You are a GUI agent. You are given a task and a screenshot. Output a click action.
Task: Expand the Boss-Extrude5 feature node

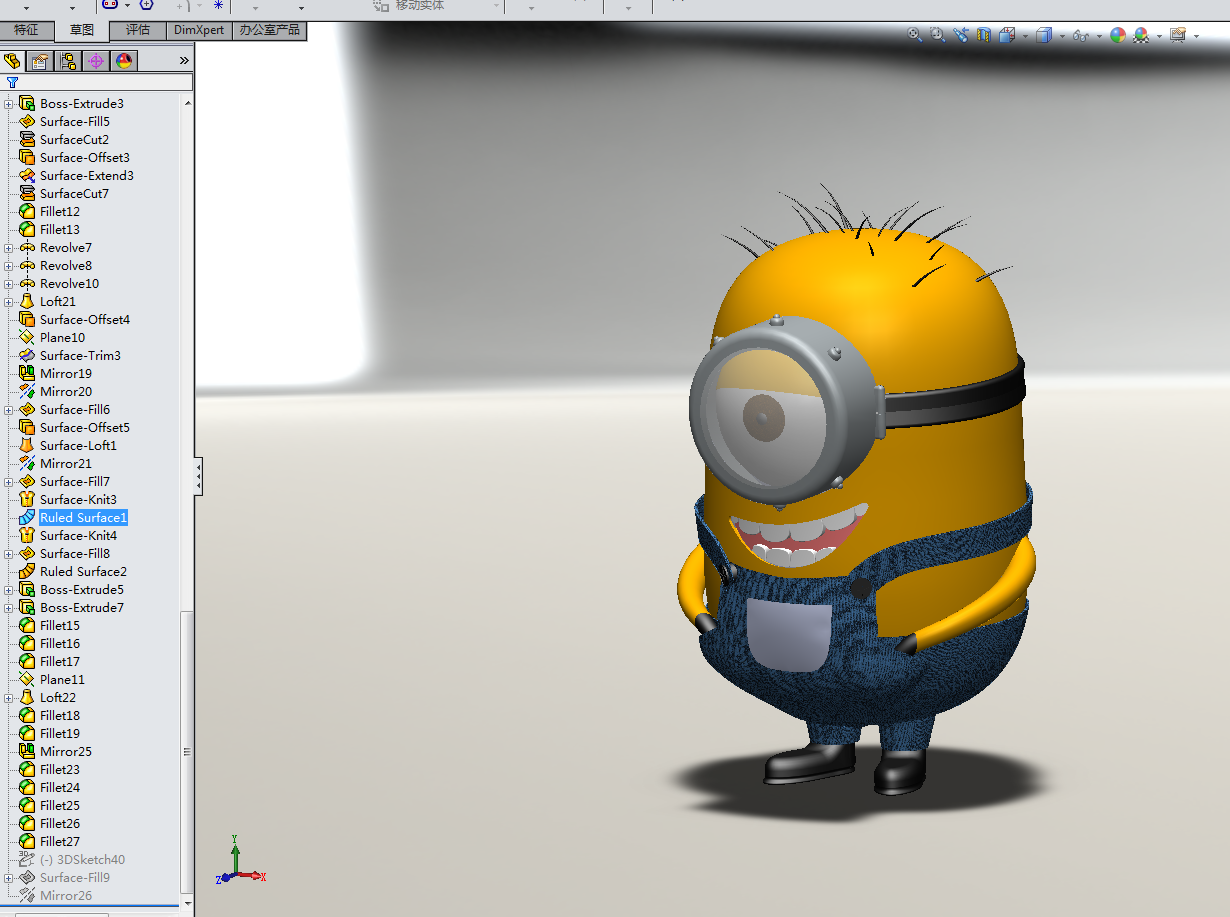click(9, 590)
